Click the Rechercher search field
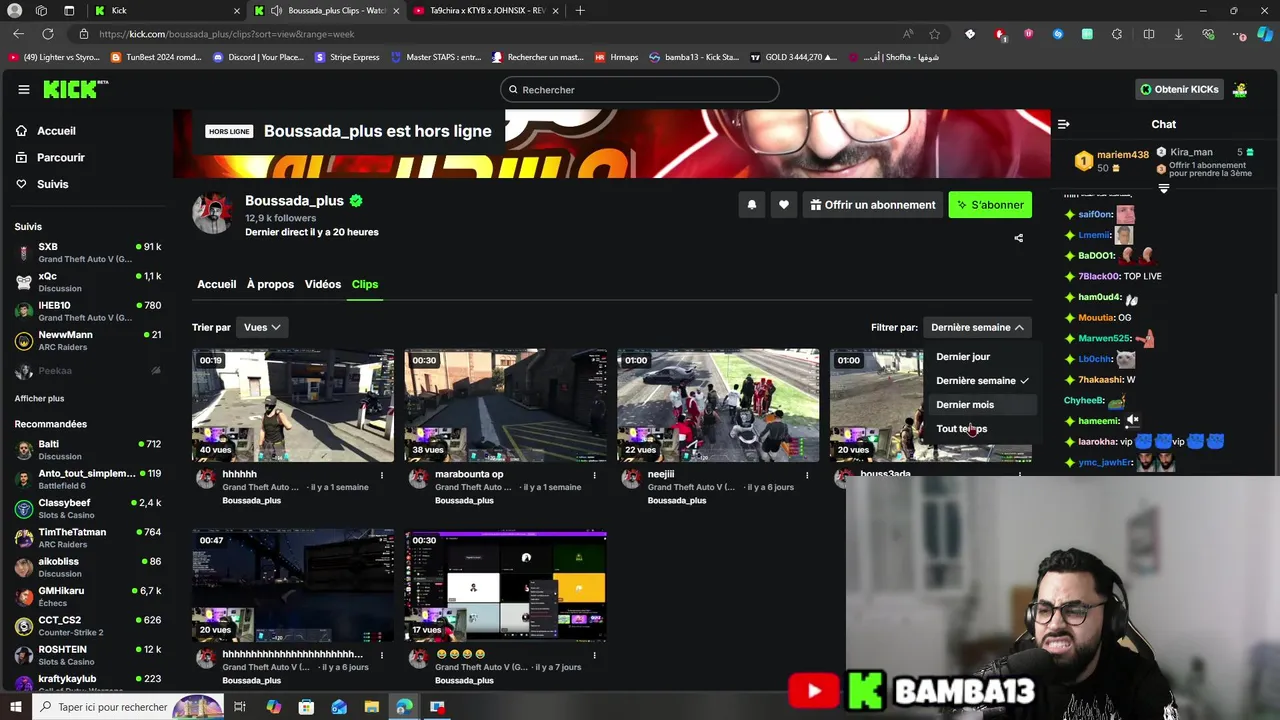 (x=640, y=90)
